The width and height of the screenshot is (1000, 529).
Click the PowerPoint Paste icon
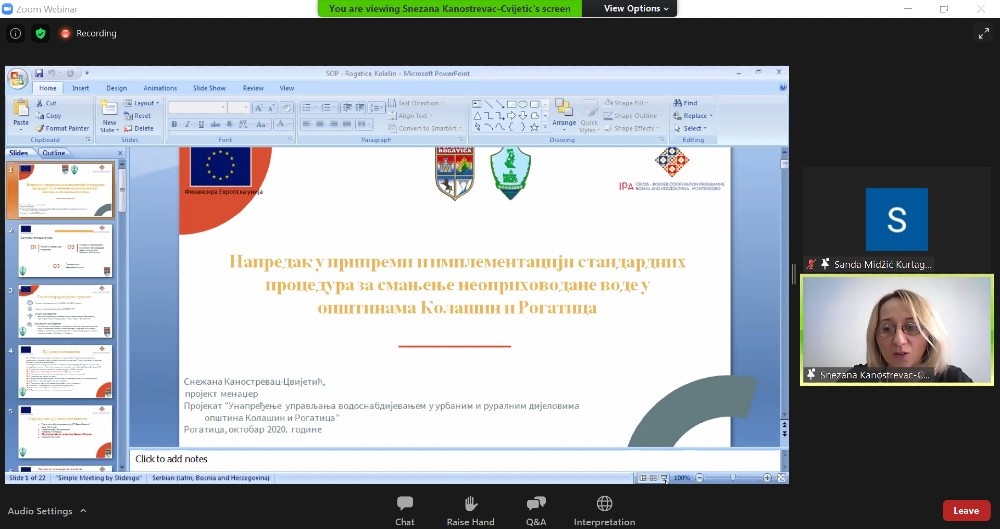pyautogui.click(x=21, y=112)
